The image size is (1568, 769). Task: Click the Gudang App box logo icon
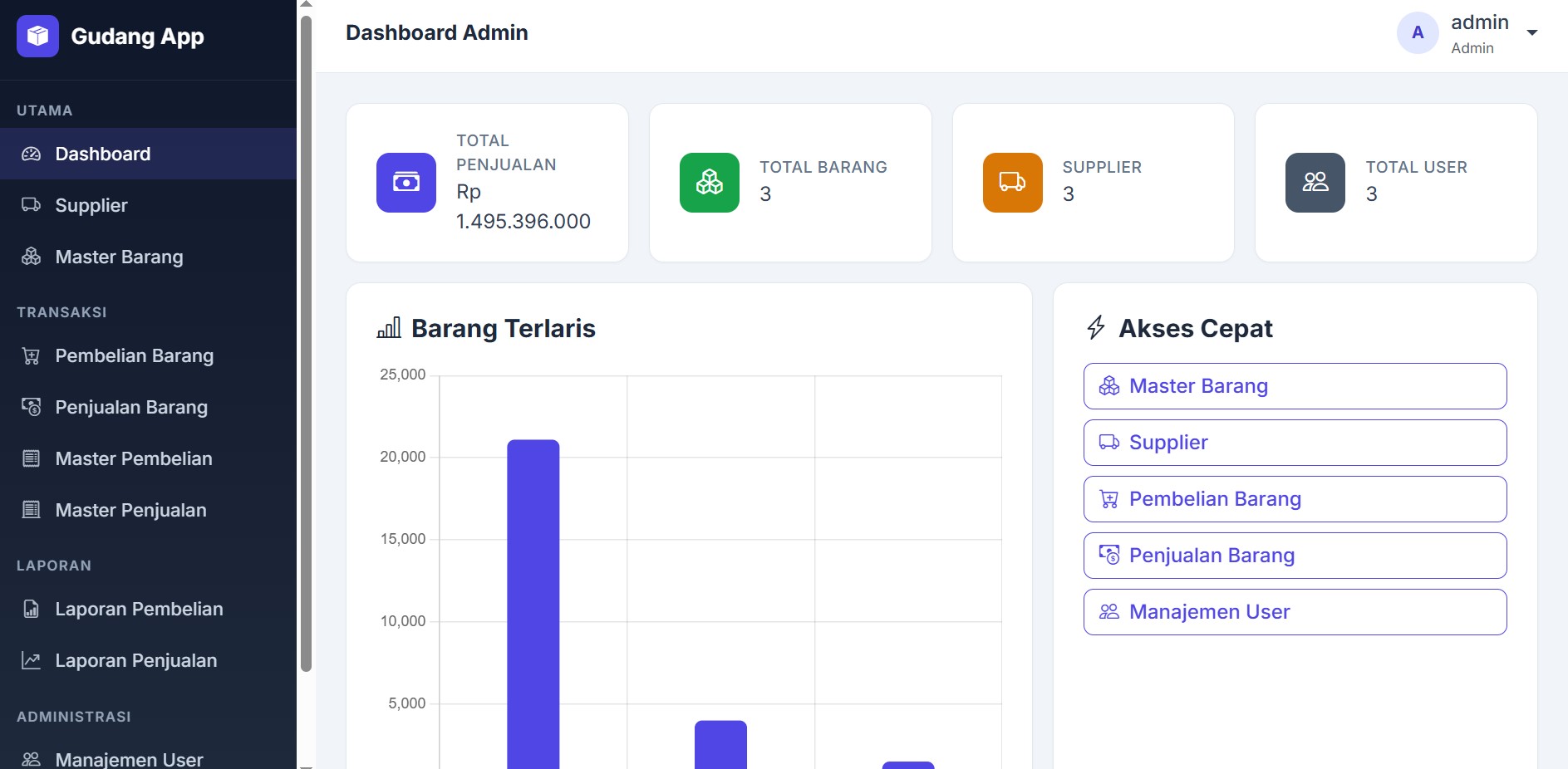coord(37,36)
